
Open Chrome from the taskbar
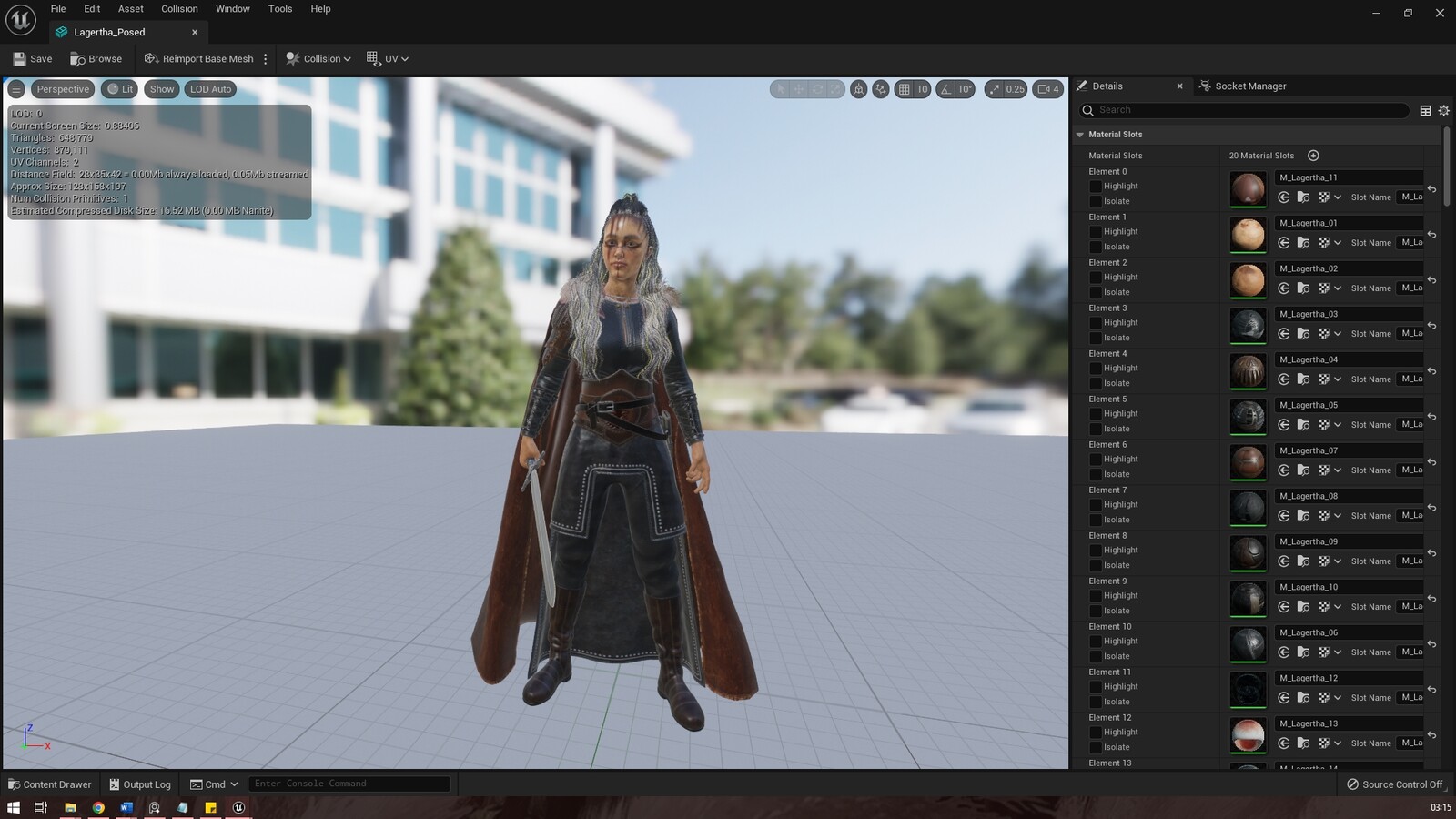point(98,807)
